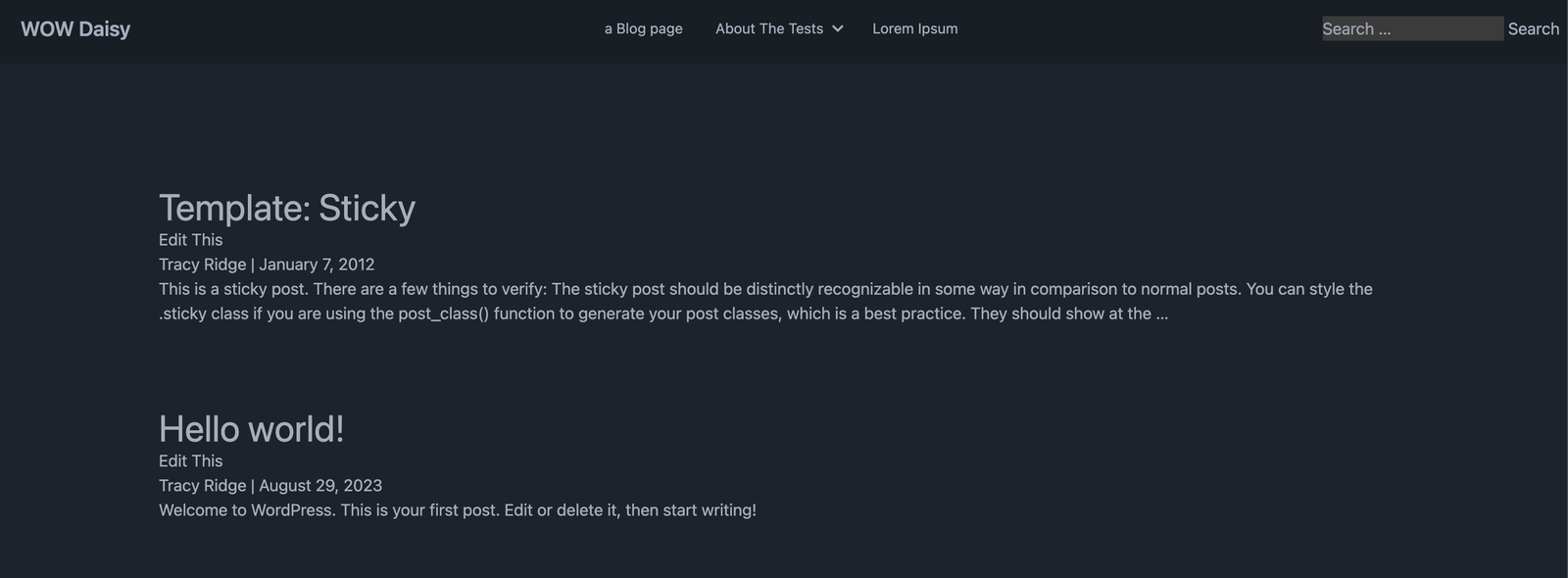Expand the About The Tests chevron arrow
Screen dimensions: 1568x578
point(838,28)
